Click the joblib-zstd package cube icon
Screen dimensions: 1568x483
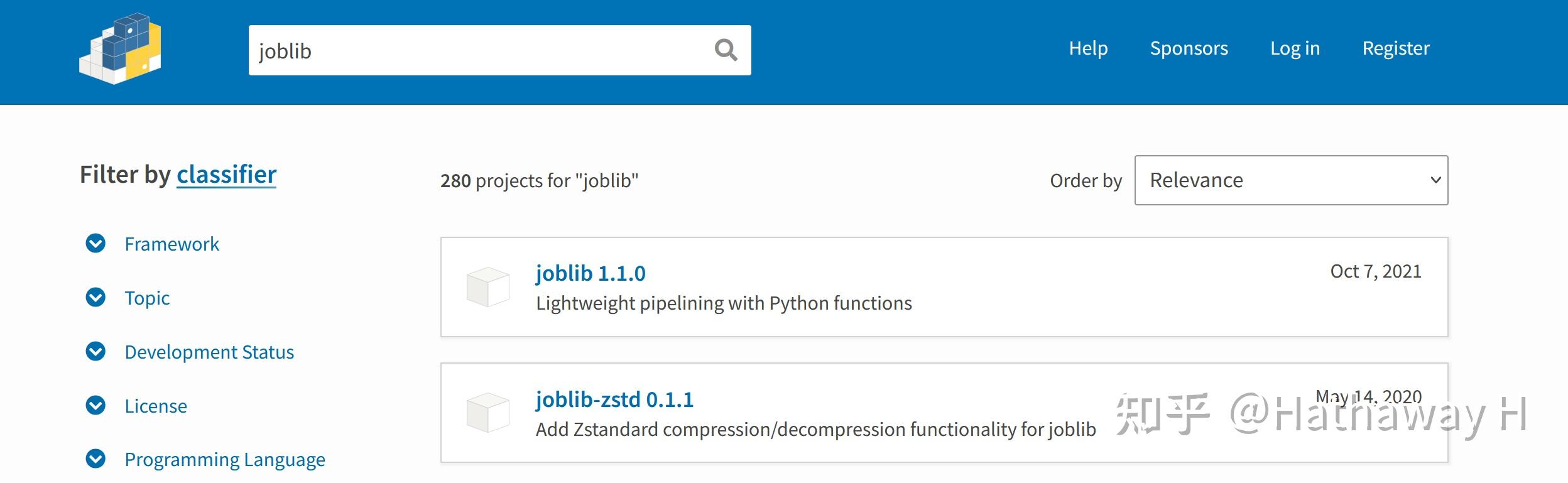(x=487, y=413)
